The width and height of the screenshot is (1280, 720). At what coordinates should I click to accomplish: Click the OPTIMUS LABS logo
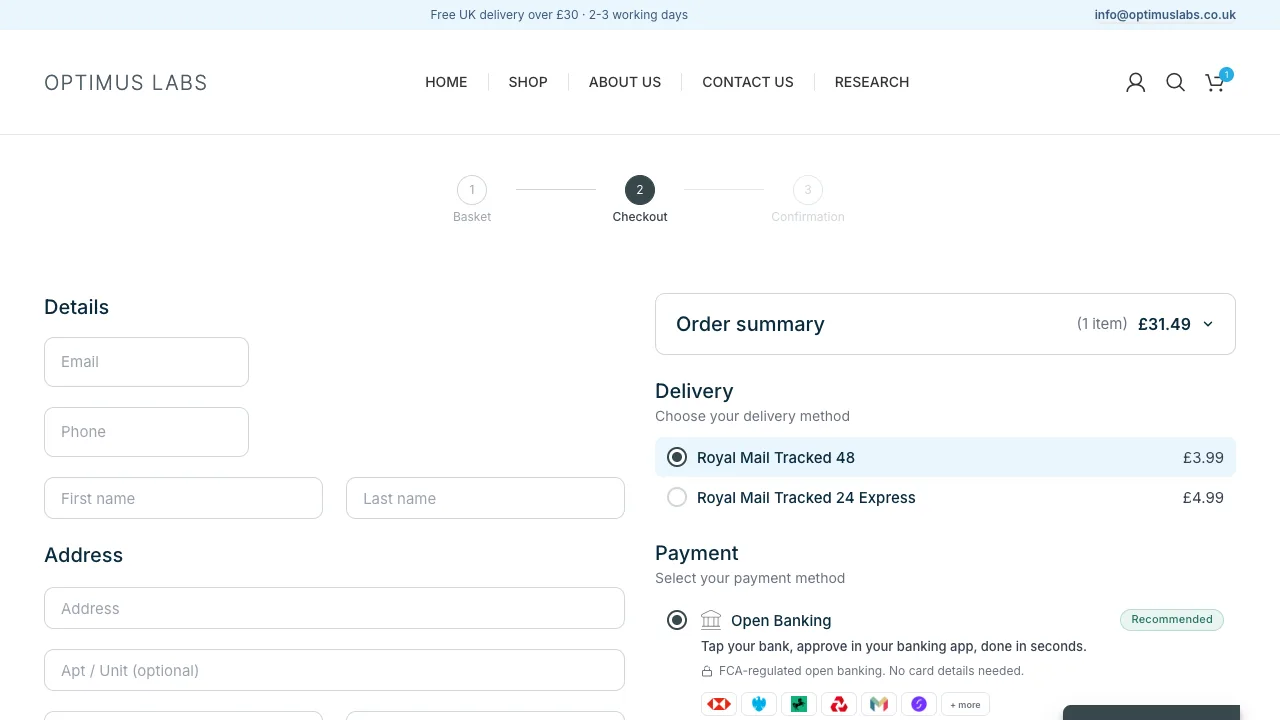point(126,83)
